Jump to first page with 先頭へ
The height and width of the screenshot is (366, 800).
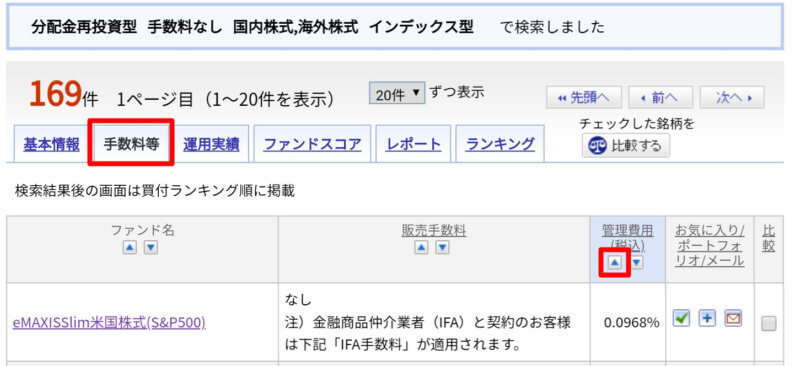tap(584, 97)
